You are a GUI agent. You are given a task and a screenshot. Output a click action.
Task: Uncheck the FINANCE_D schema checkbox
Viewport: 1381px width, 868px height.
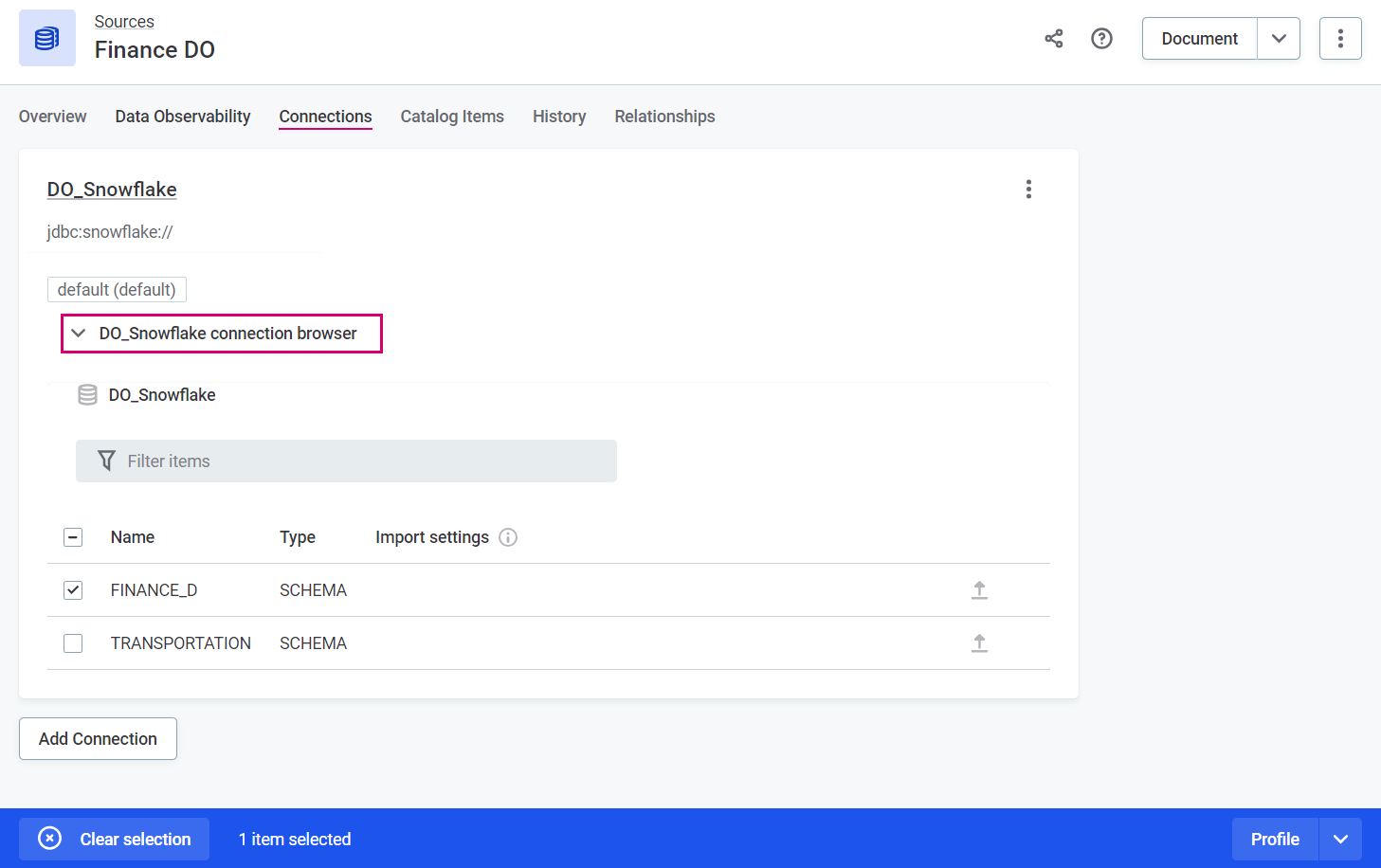point(73,590)
